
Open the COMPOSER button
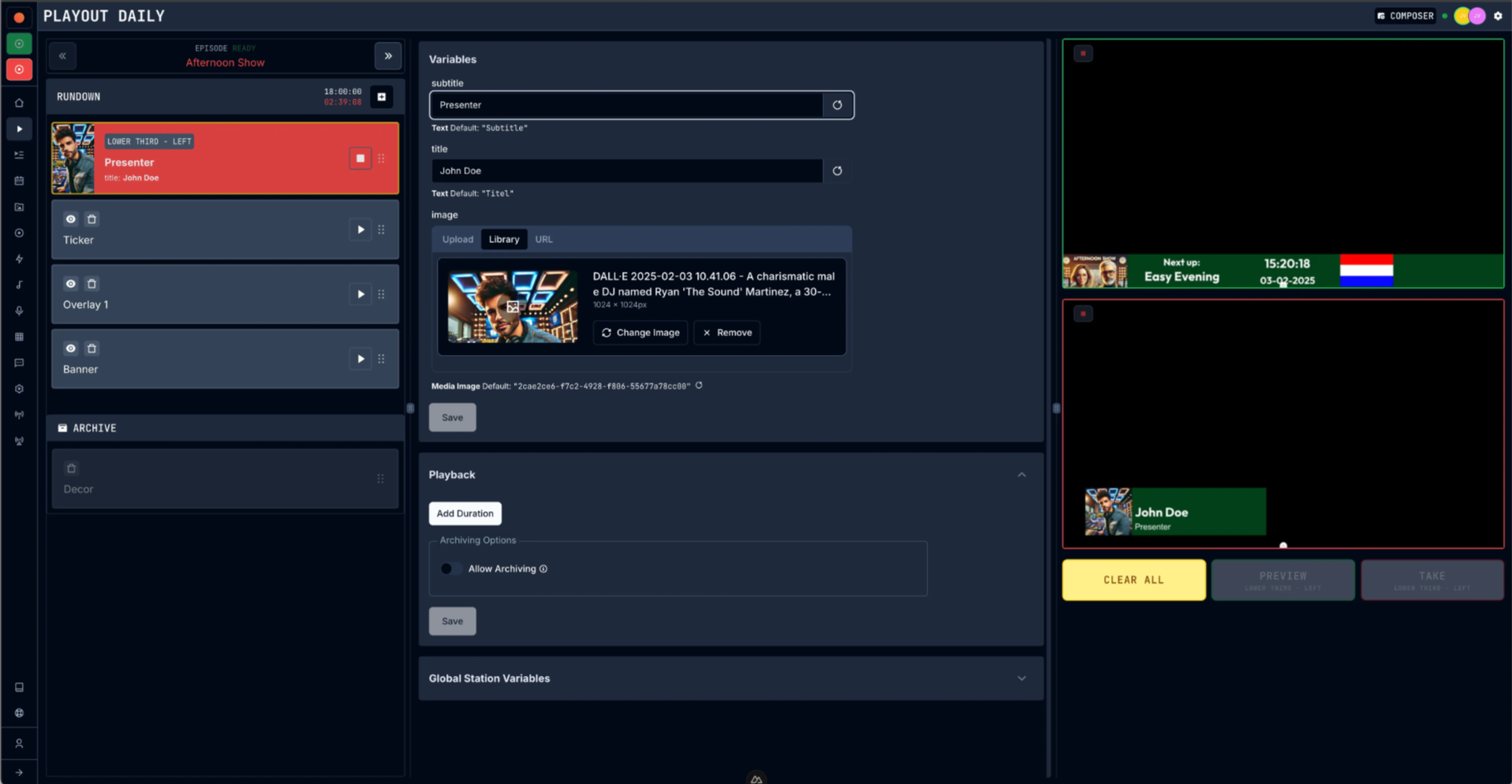pyautogui.click(x=1406, y=16)
